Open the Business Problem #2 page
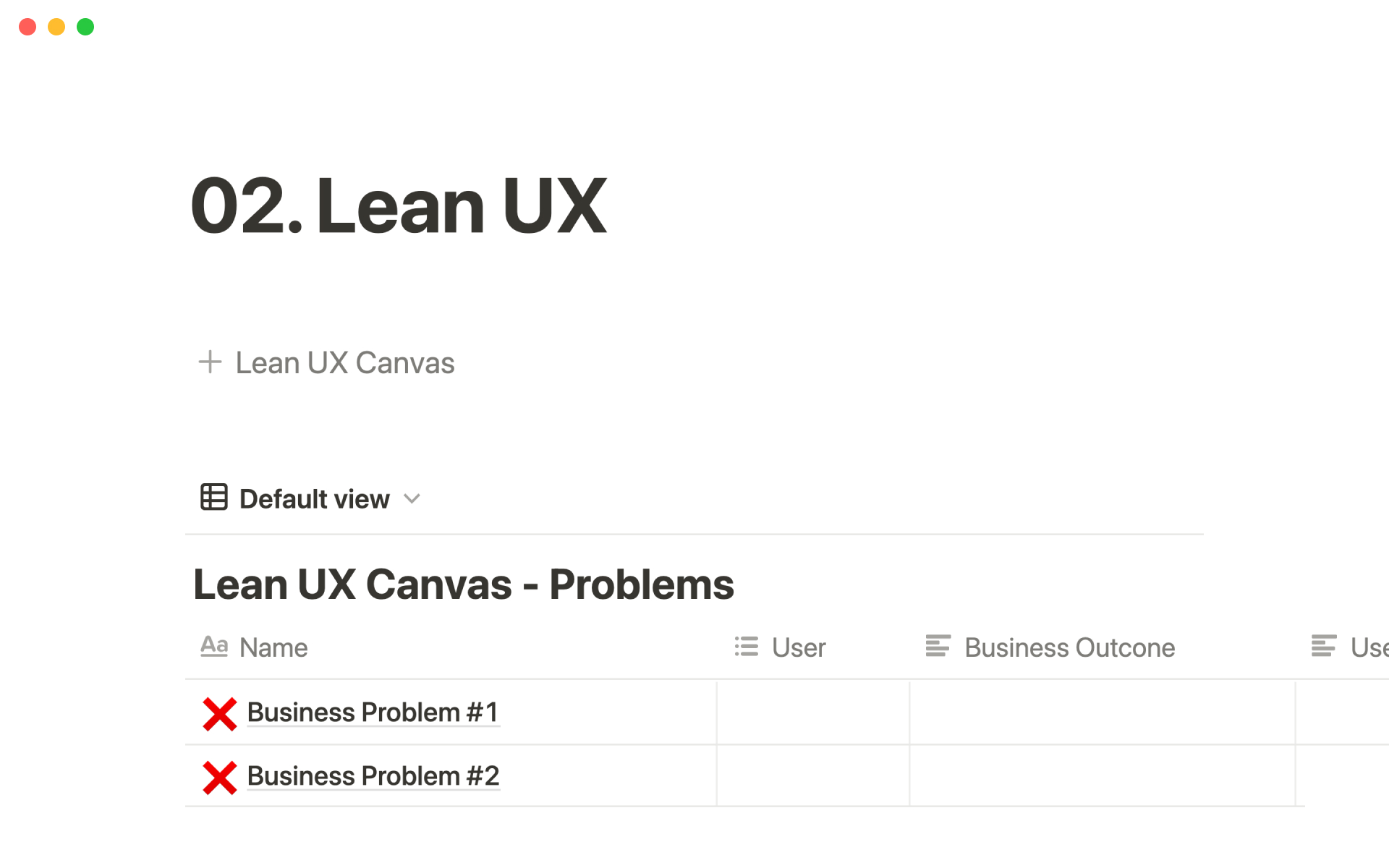 tap(373, 776)
